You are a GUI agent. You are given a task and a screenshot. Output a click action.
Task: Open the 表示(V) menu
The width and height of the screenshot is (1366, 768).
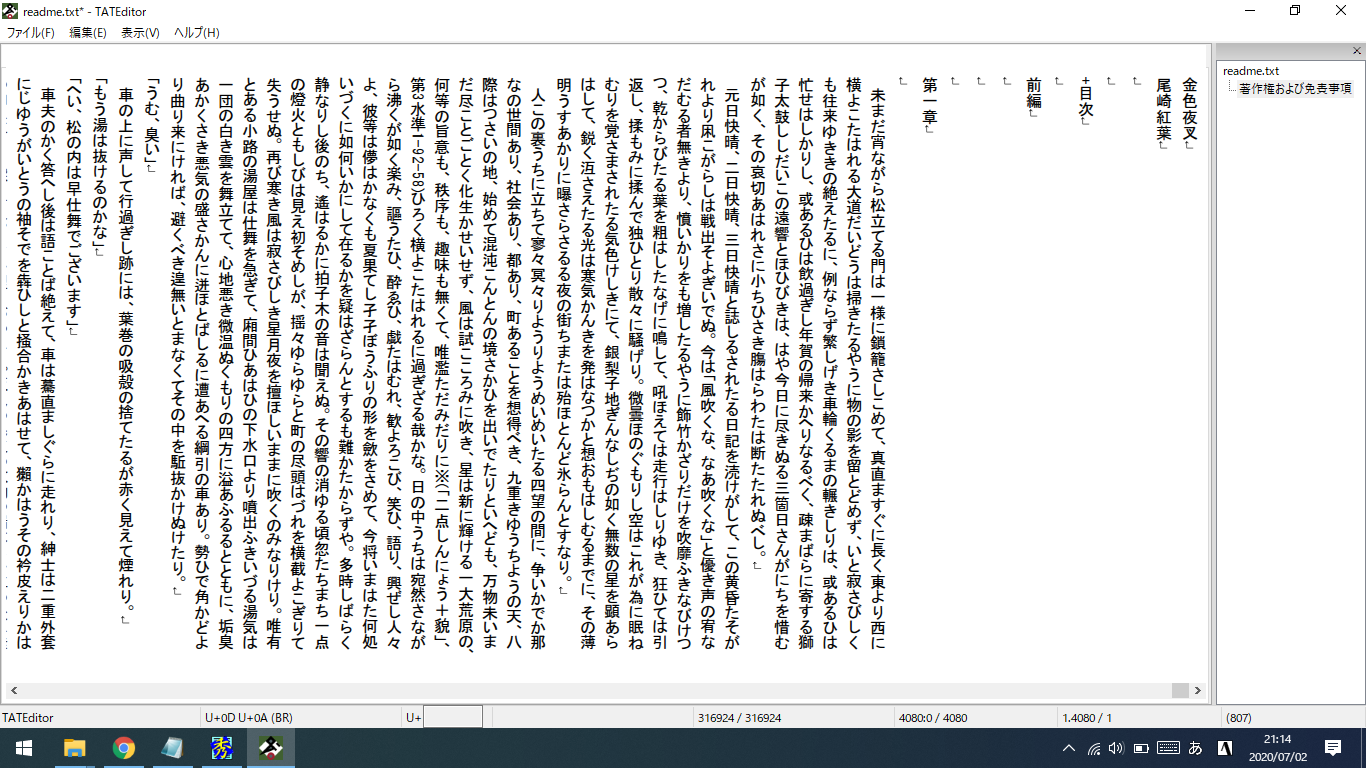click(140, 33)
